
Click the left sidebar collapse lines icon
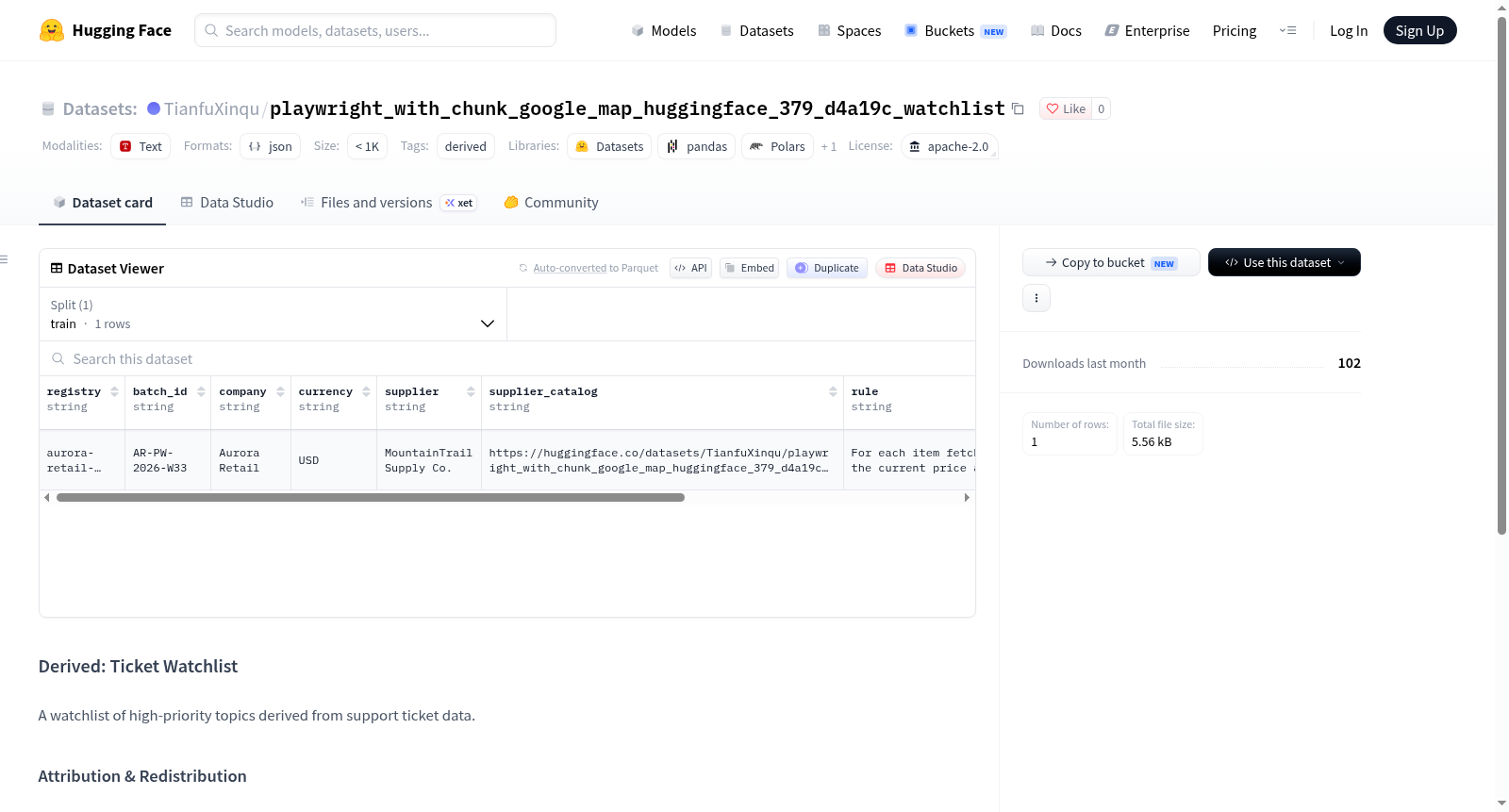[4, 259]
